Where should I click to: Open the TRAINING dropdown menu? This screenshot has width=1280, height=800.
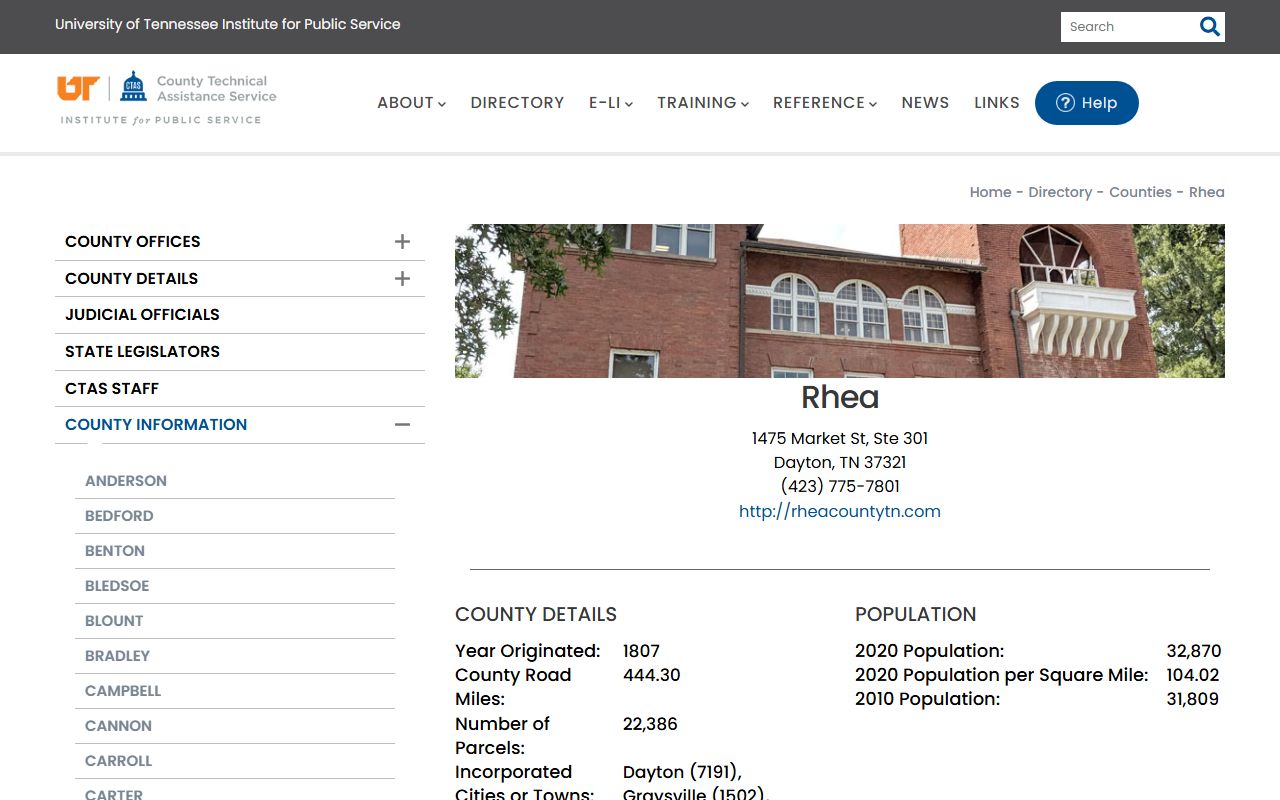click(702, 103)
